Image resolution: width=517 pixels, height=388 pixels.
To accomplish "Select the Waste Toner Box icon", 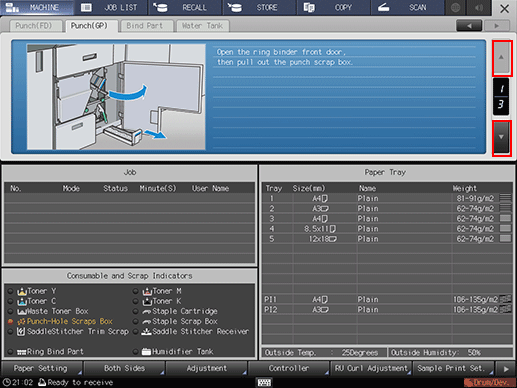I will pyautogui.click(x=22, y=312).
